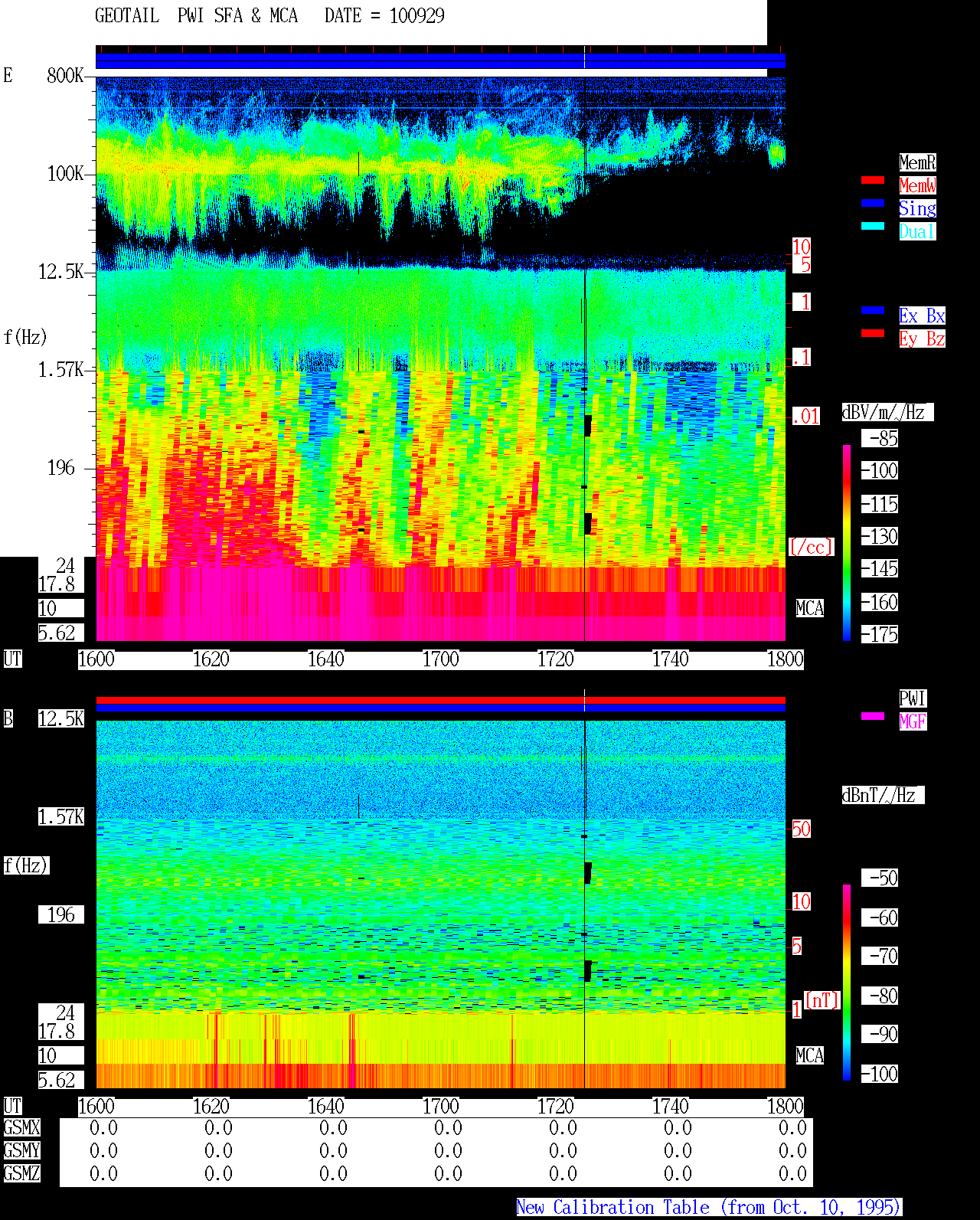
Task: Select the PWI legend label
Action: pyautogui.click(x=913, y=698)
